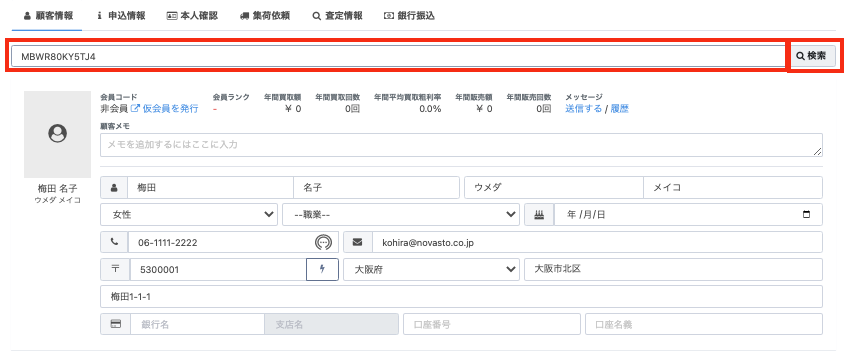Click the customer name 梅田 名子 under the avatar
Screen dimensions: 852x363
pos(57,189)
